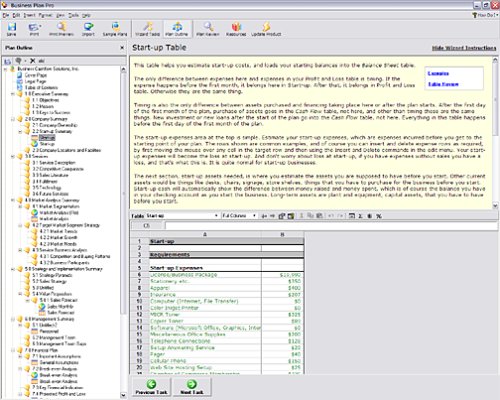Click the green Next Task arrow
500x400 pixels.
[x=192, y=384]
